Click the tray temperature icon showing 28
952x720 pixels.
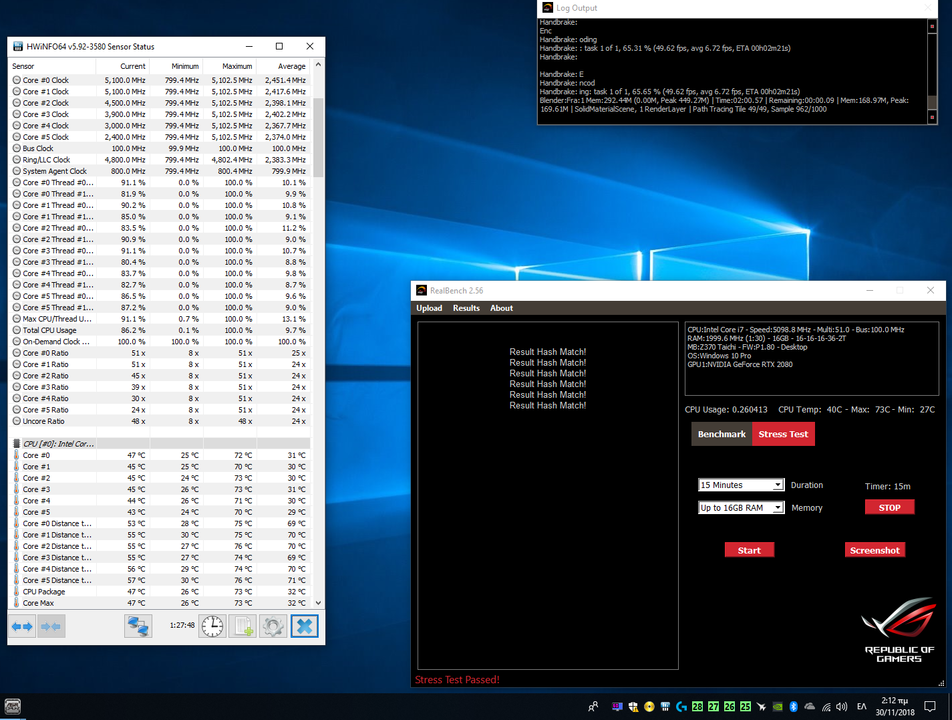tap(697, 707)
